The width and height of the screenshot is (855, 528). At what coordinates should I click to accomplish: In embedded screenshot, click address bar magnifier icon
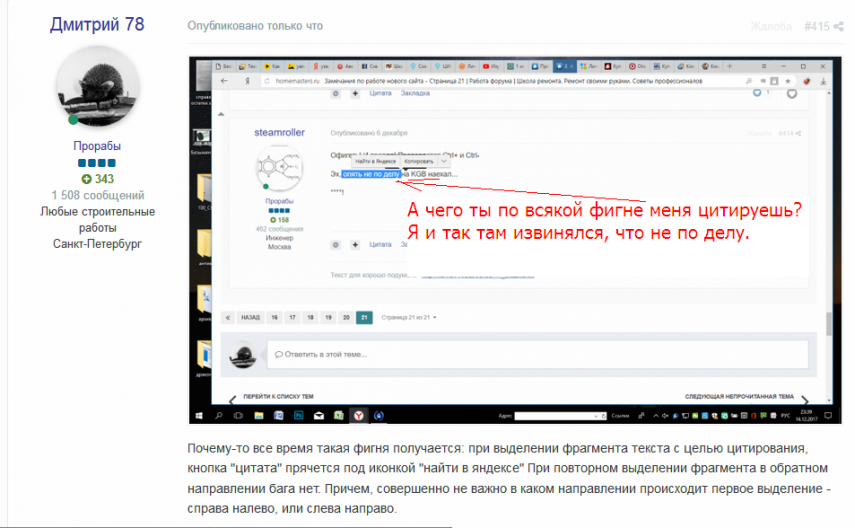tap(749, 81)
